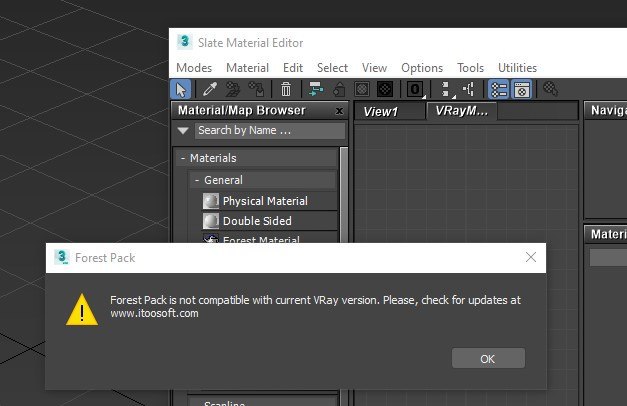Open the Material menu
This screenshot has height=406, width=627.
(x=248, y=68)
